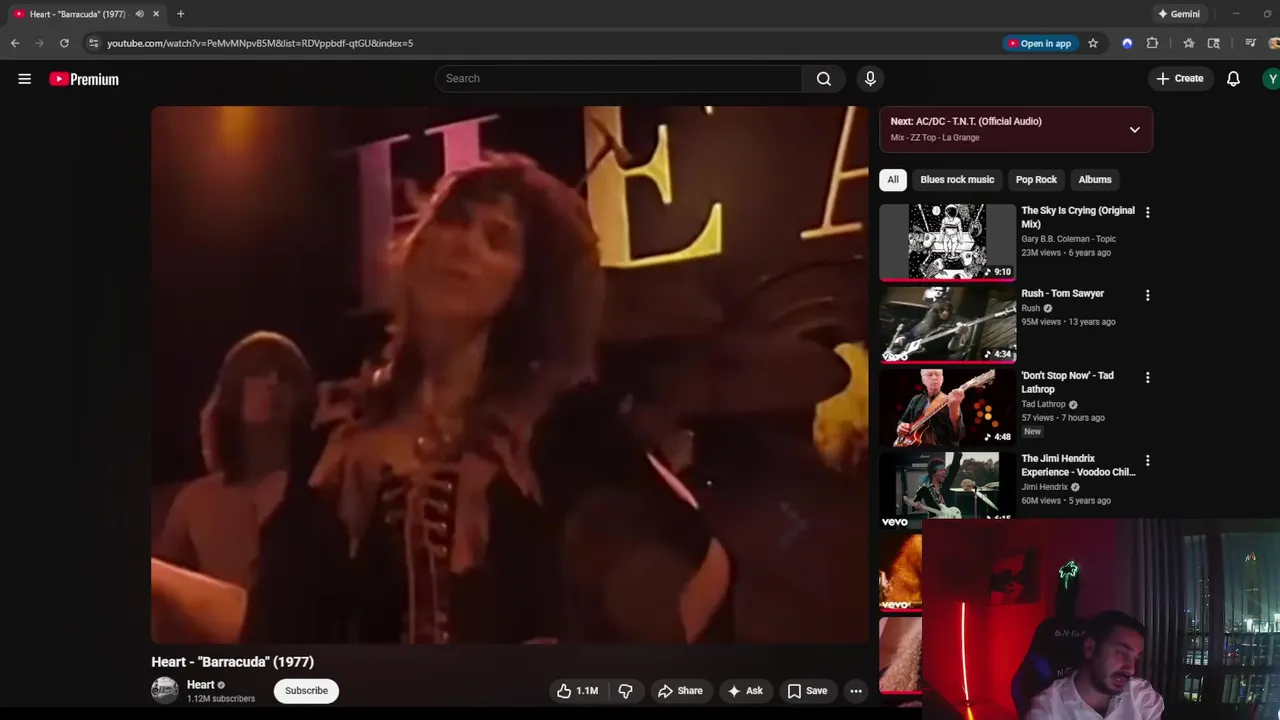
Task: Open the Gemini button in browser
Action: click(1178, 14)
